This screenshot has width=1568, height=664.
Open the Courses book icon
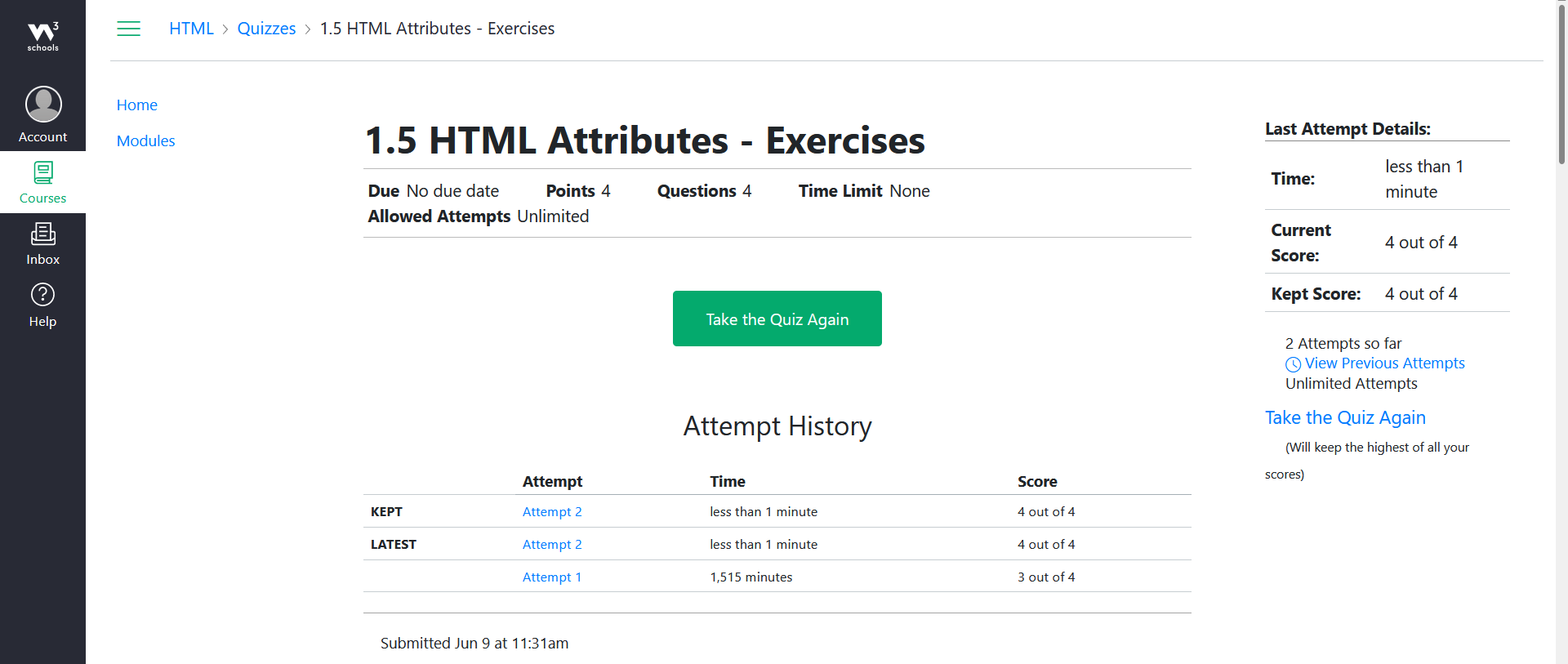tap(43, 172)
